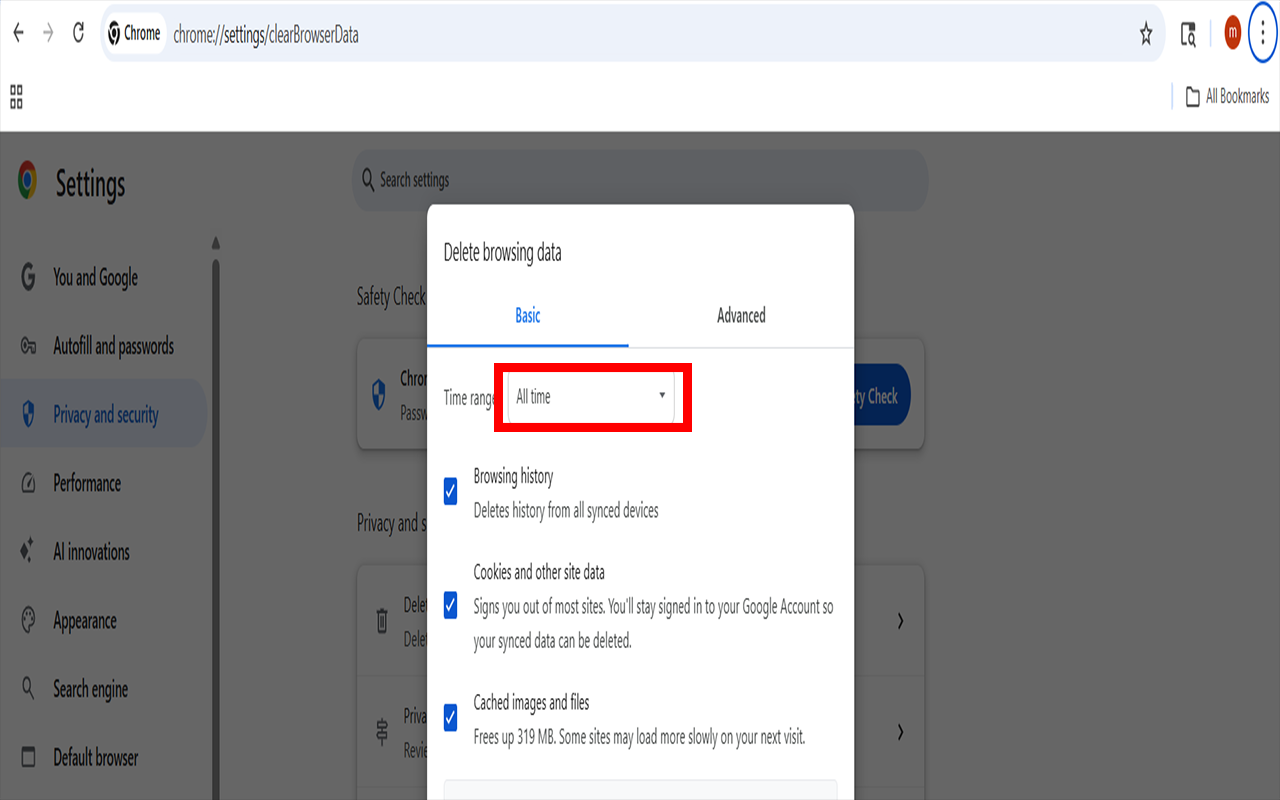Click 'Deletes history from all synced devices' text
Screen dimensions: 1280x800
tap(566, 511)
